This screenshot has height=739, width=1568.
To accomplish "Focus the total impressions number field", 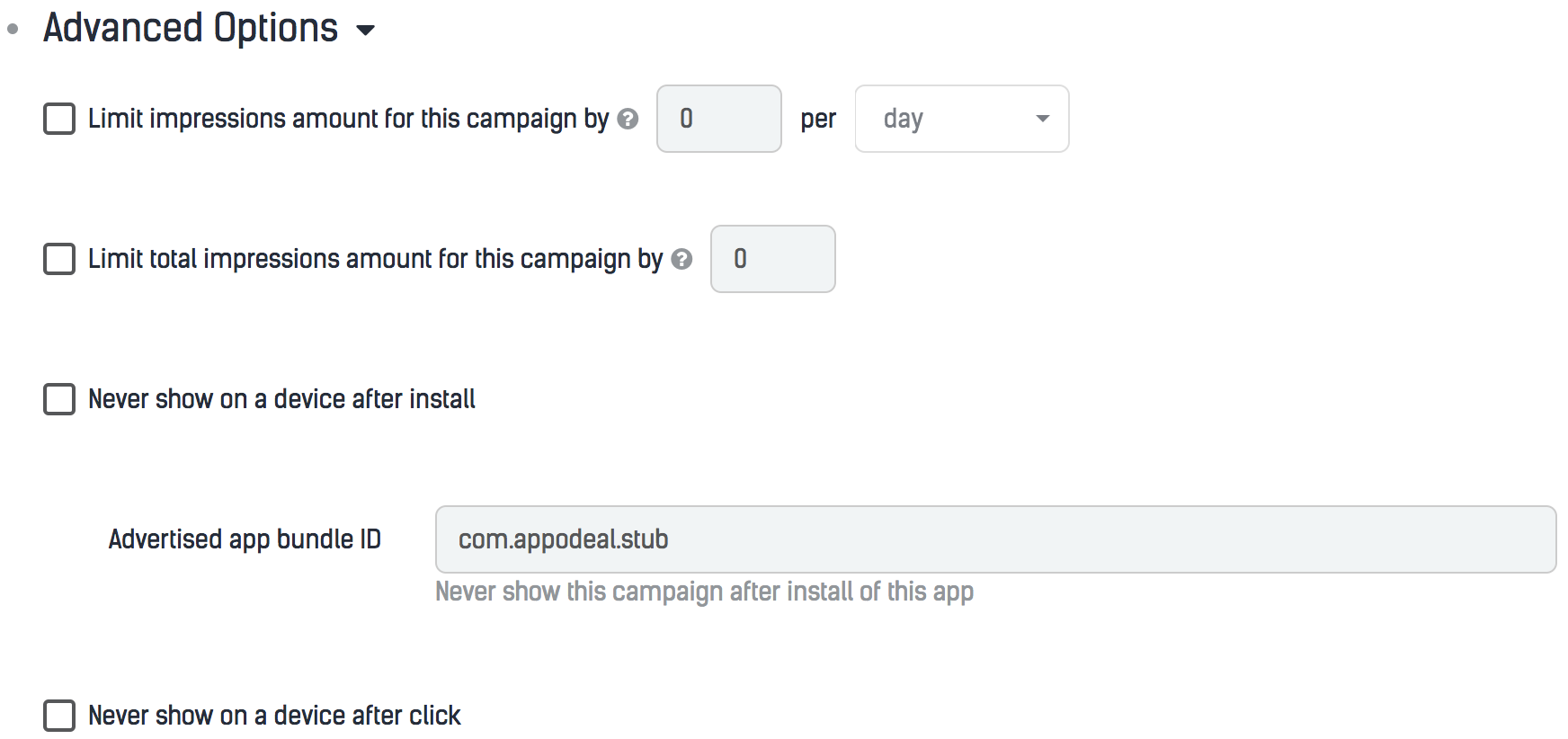I will (773, 259).
